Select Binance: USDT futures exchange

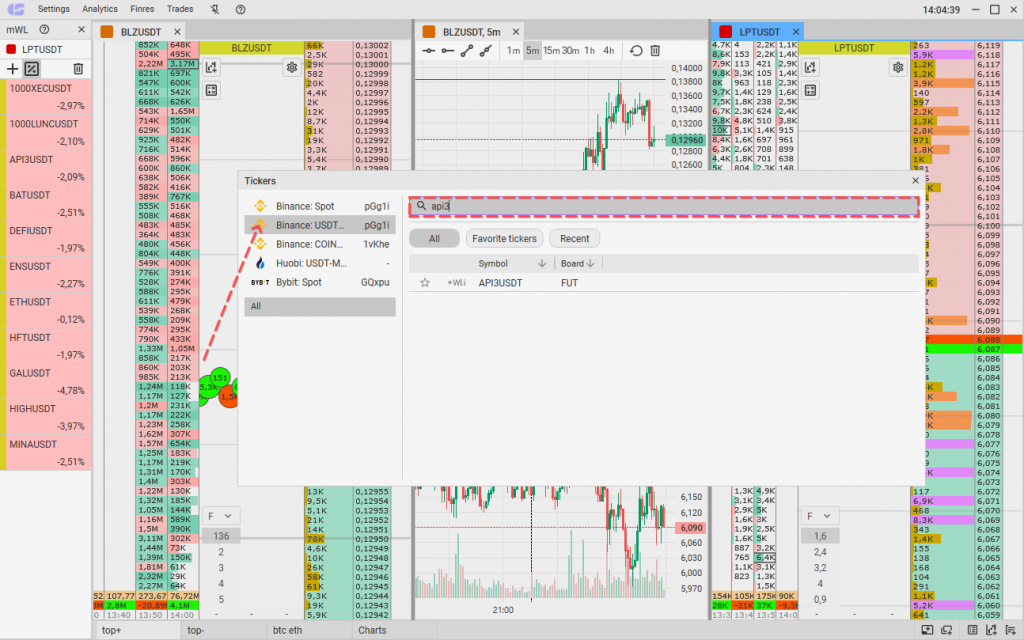click(320, 225)
